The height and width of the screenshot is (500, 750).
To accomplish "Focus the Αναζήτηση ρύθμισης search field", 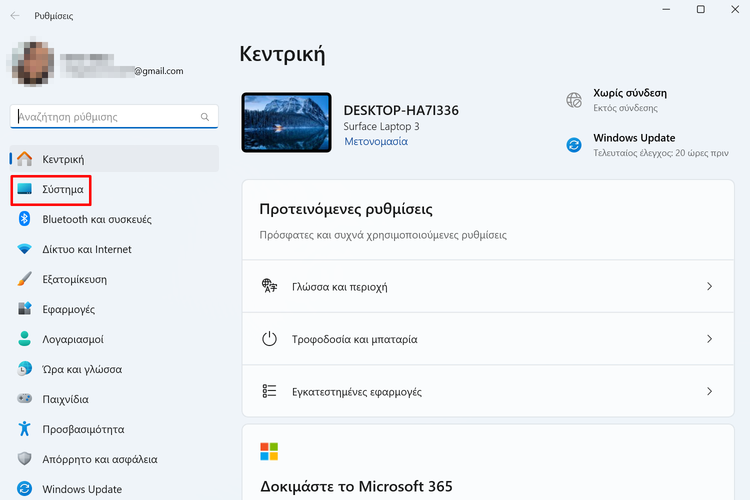I will pos(114,117).
